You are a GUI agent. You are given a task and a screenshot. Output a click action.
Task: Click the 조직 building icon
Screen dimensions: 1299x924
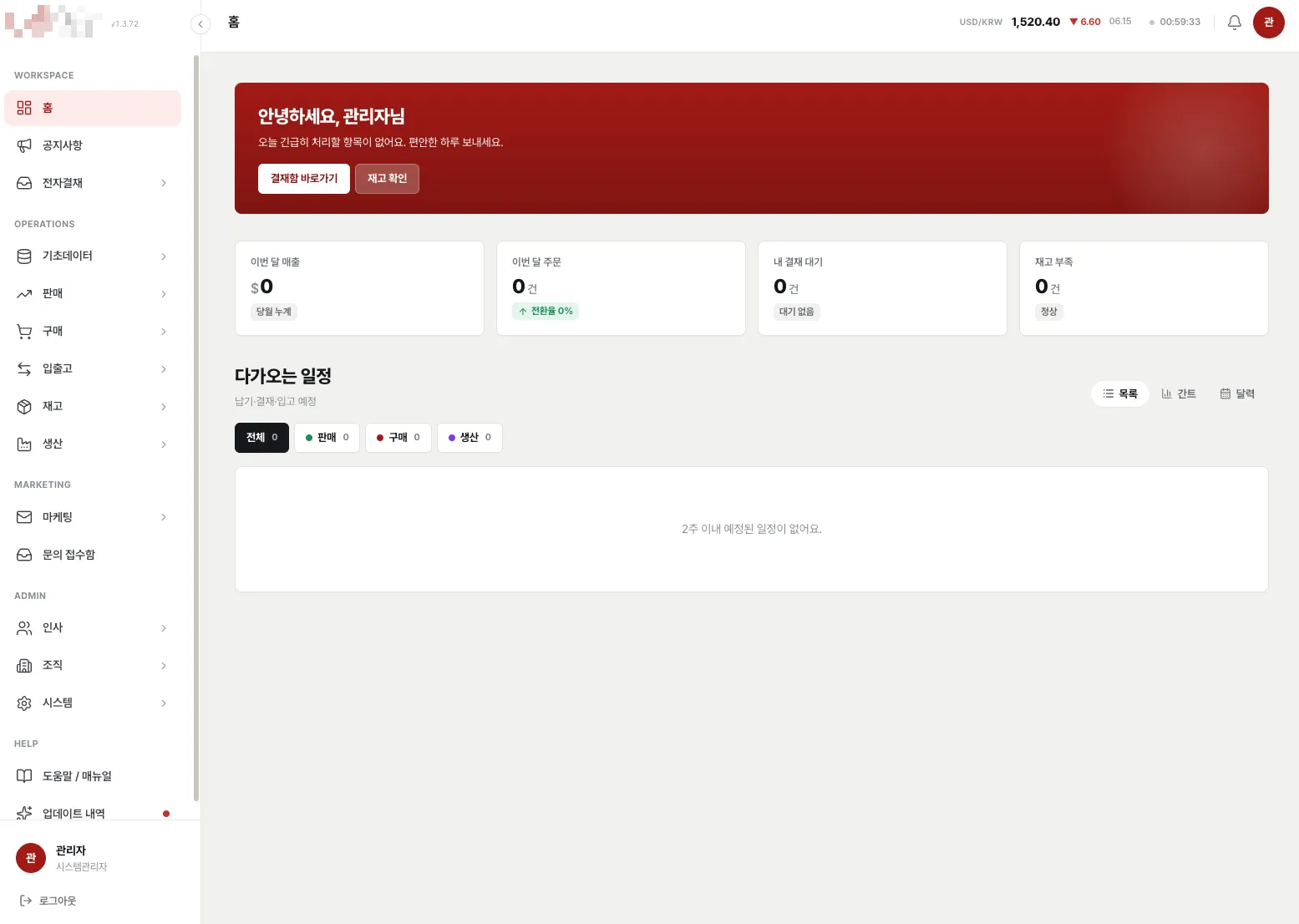click(24, 666)
